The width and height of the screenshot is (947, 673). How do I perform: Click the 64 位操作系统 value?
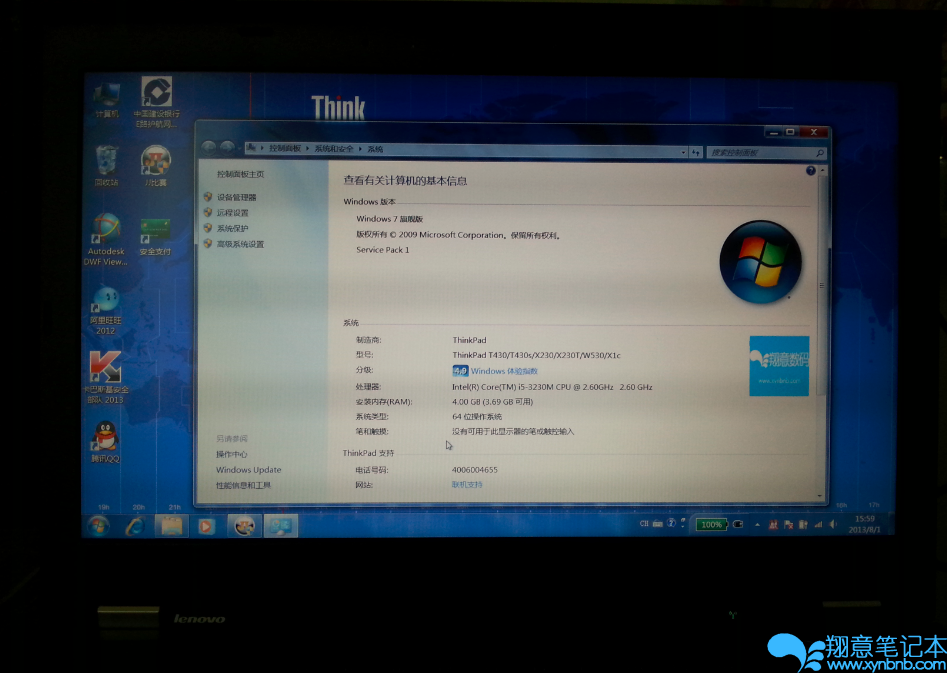pos(477,416)
